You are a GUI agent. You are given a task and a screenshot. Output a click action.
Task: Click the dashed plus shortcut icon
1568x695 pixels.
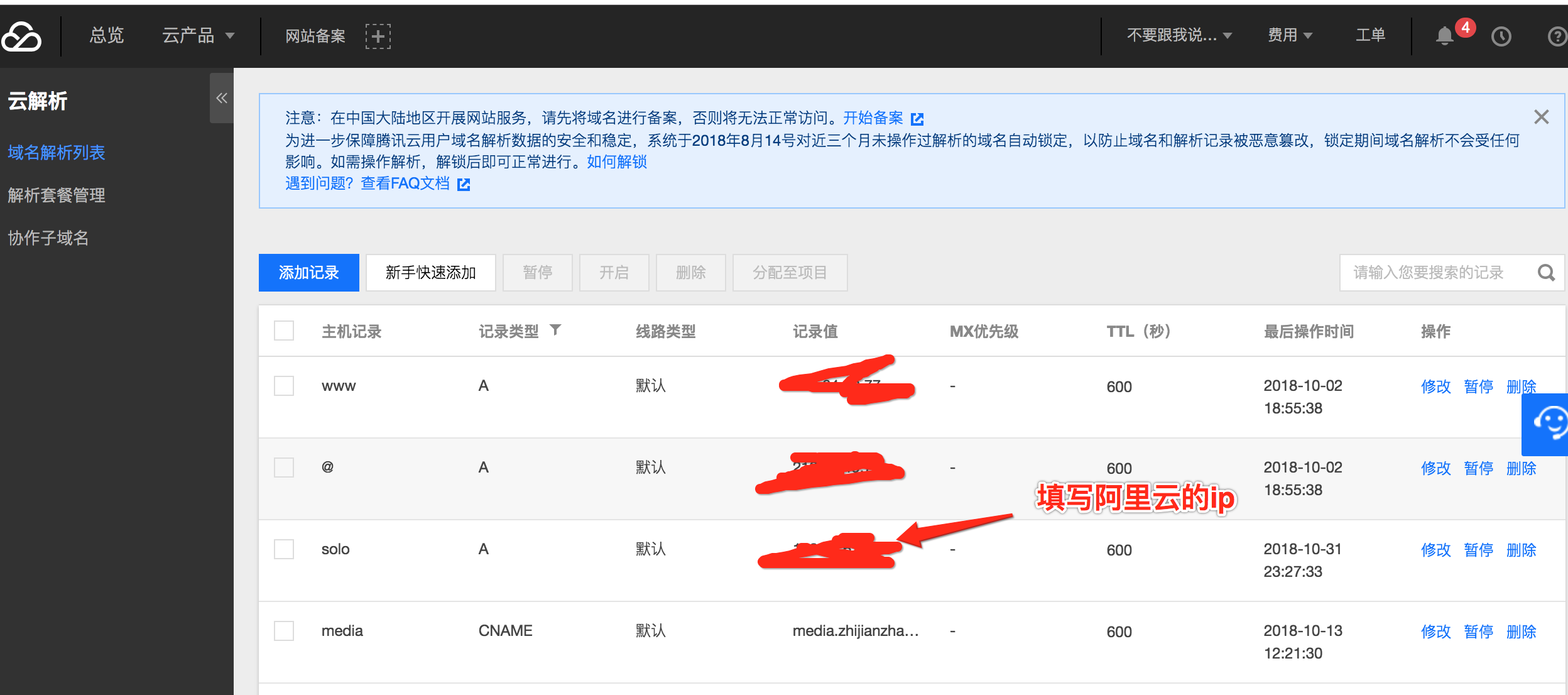pos(378,36)
